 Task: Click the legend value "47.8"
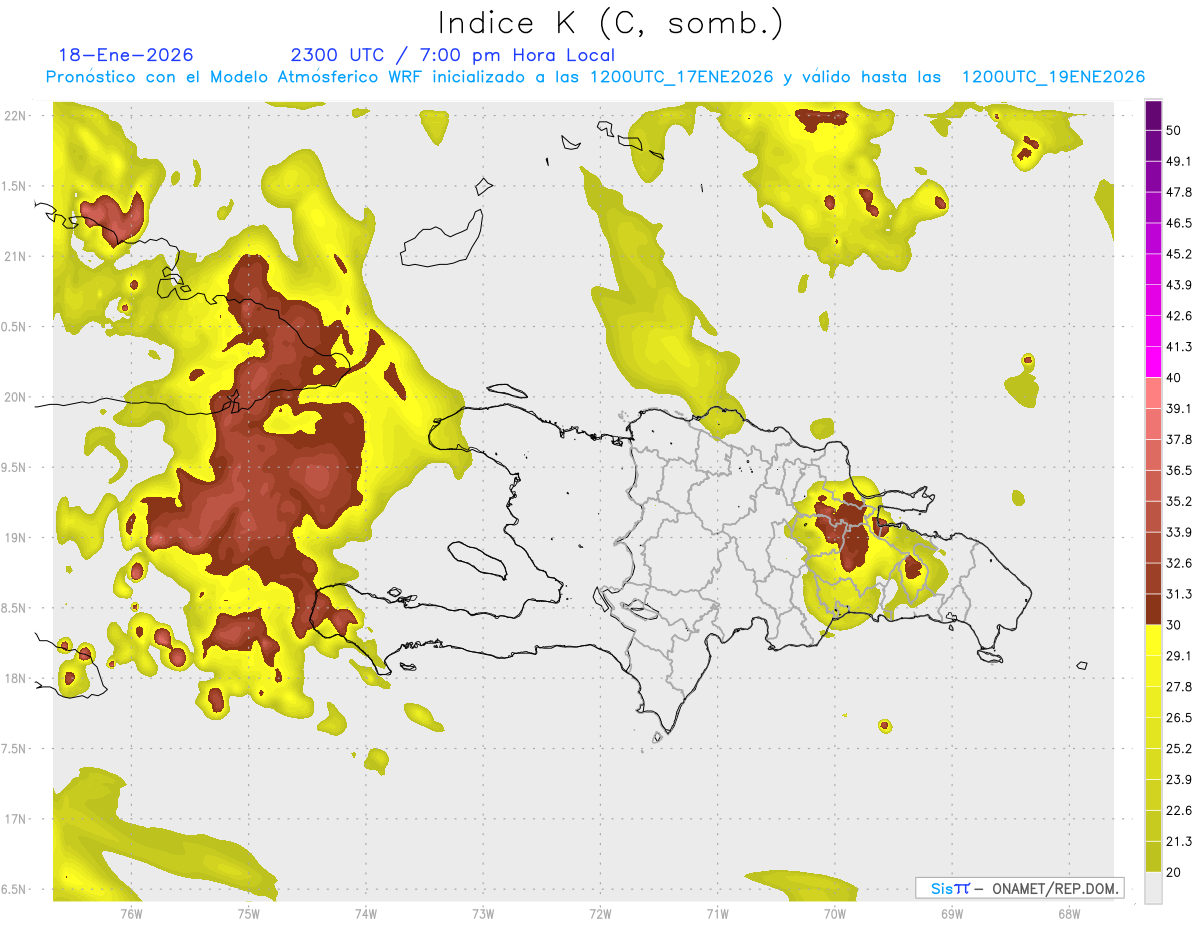(1179, 192)
